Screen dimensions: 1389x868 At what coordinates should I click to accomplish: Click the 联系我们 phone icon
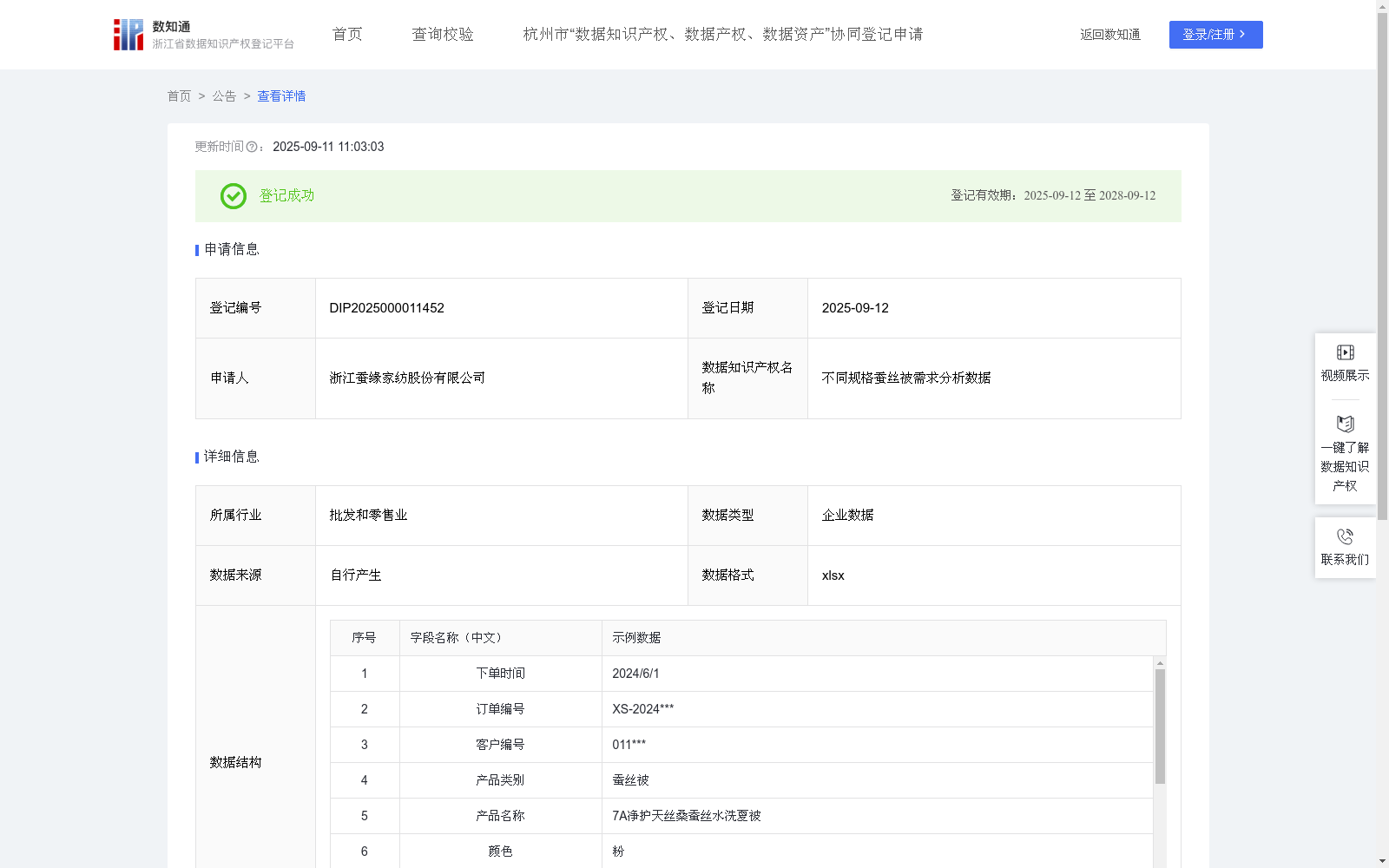click(1345, 536)
